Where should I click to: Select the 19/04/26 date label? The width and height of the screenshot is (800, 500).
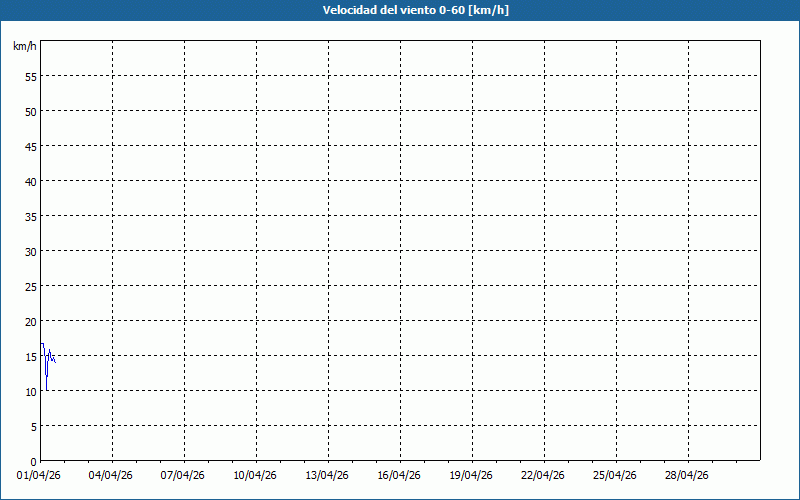[472, 475]
